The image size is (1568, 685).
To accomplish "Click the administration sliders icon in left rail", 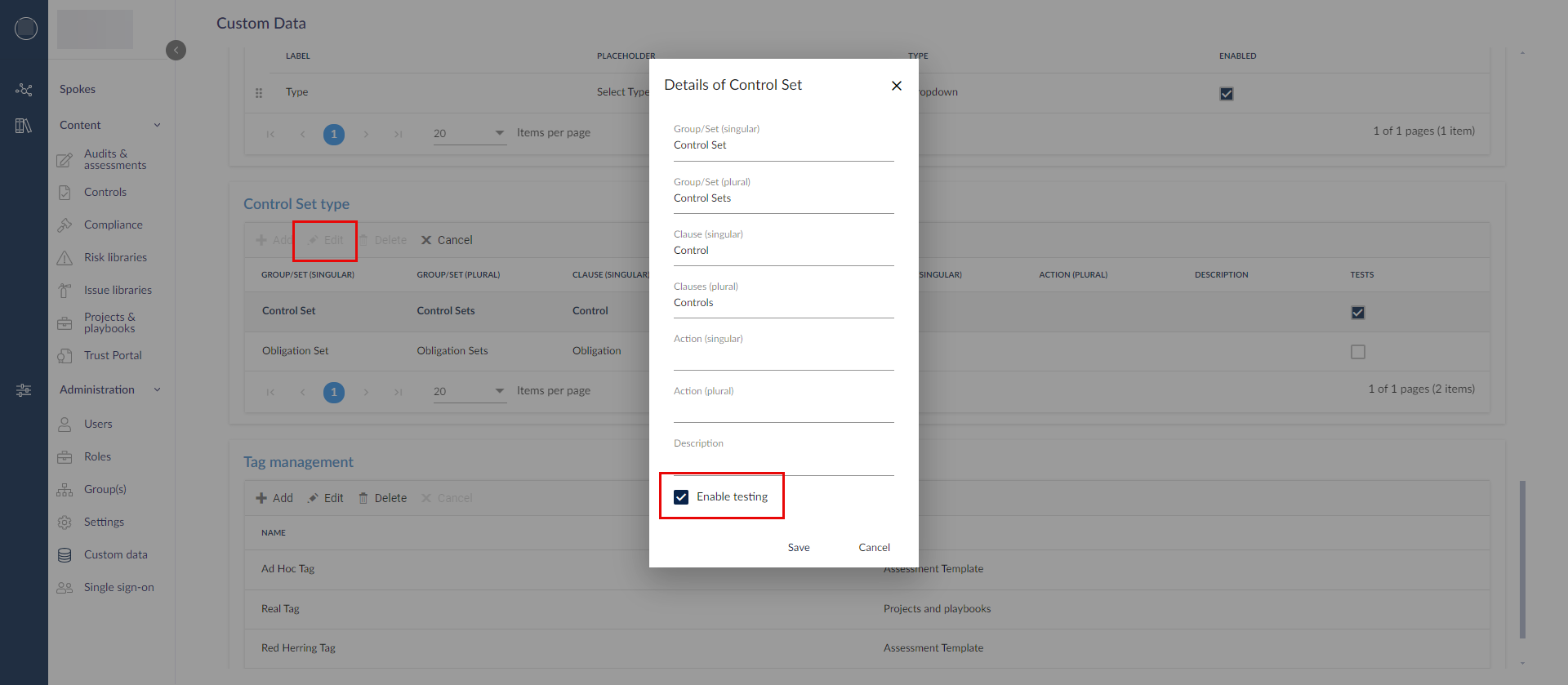I will click(24, 390).
